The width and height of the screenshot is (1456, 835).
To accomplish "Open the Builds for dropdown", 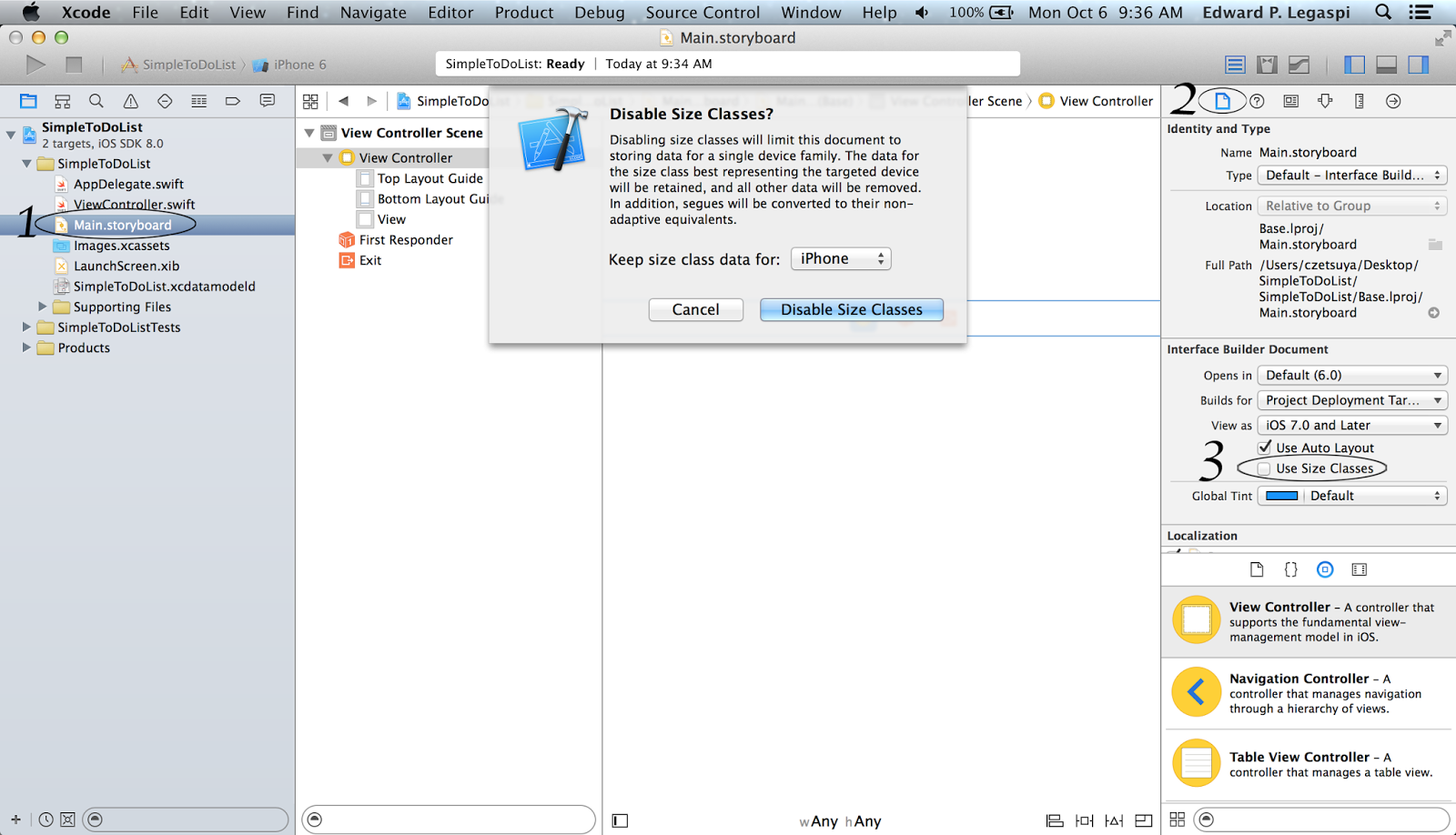I will pyautogui.click(x=1352, y=400).
